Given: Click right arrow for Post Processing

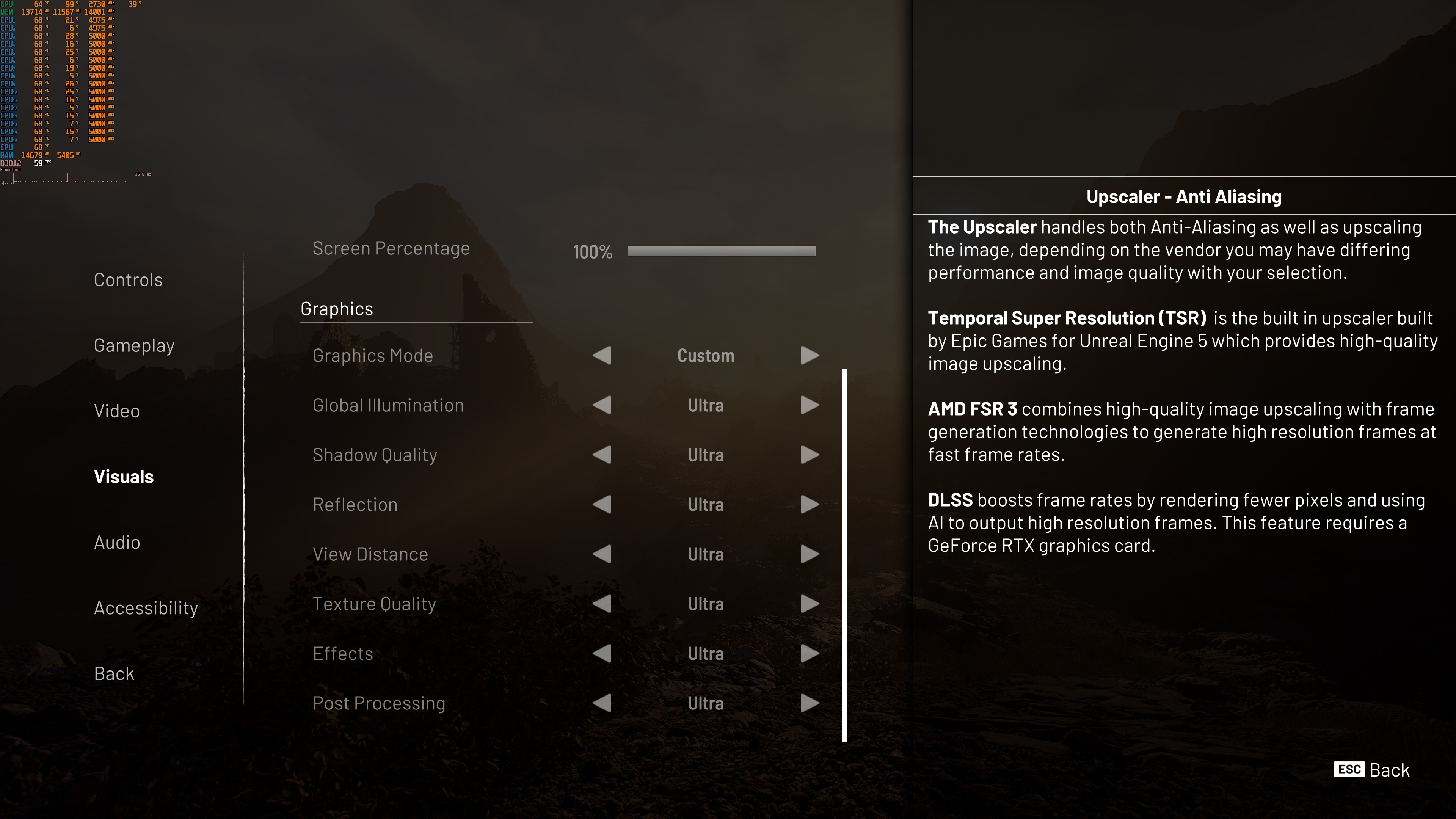Looking at the screenshot, I should (810, 704).
